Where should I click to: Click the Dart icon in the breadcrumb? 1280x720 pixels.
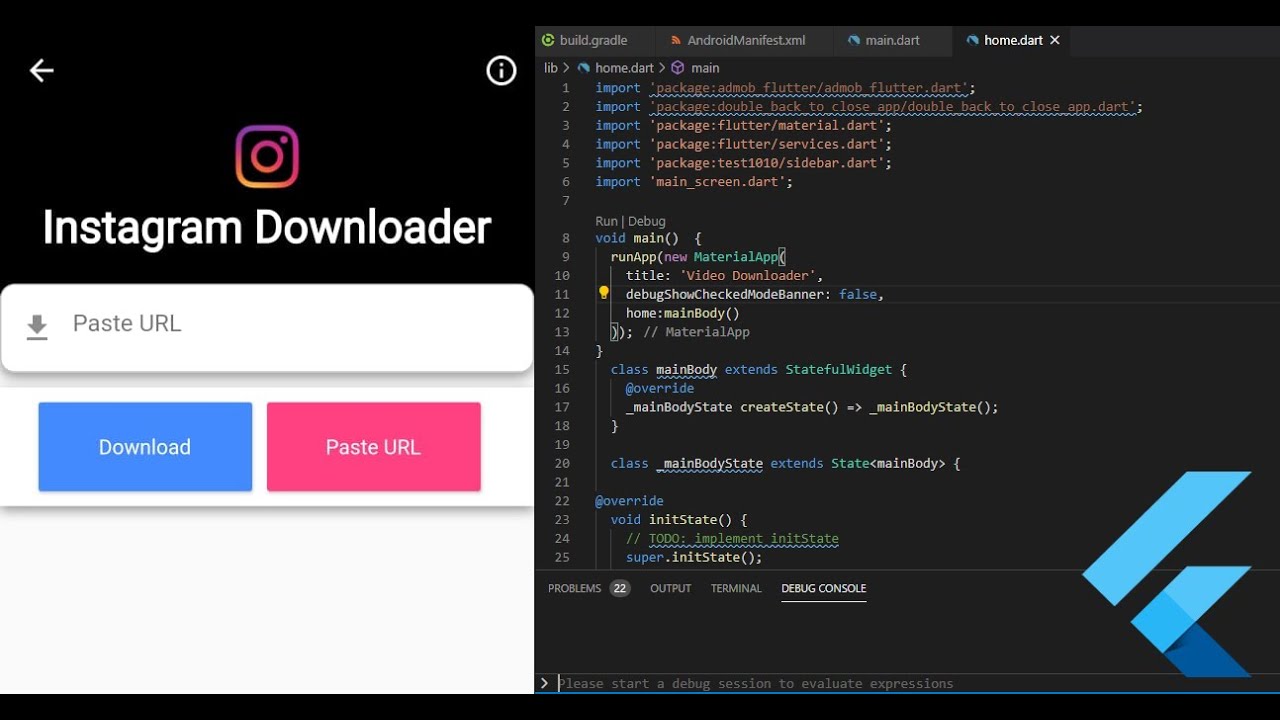click(584, 68)
